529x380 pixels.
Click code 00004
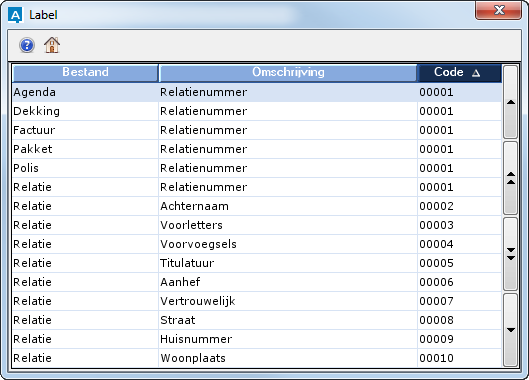[x=436, y=244]
